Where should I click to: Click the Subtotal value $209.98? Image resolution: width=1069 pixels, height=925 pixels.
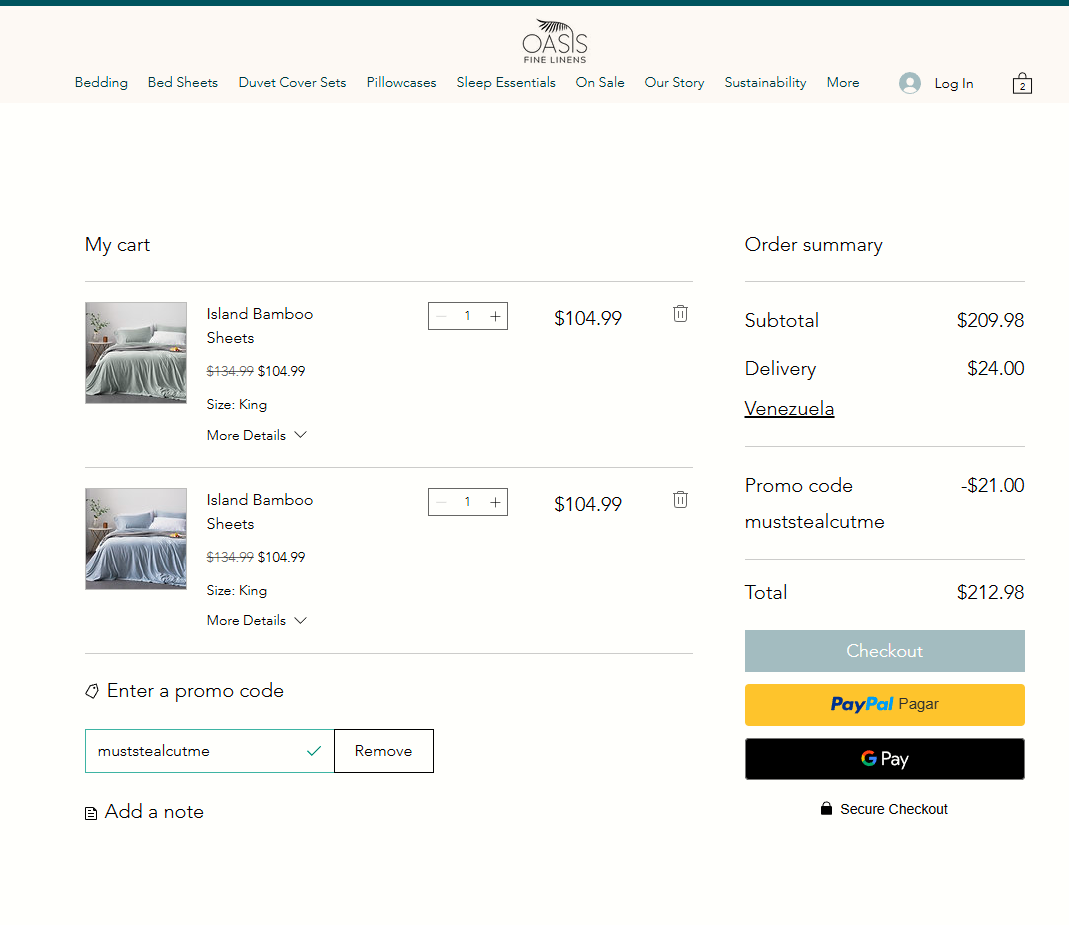(x=990, y=320)
